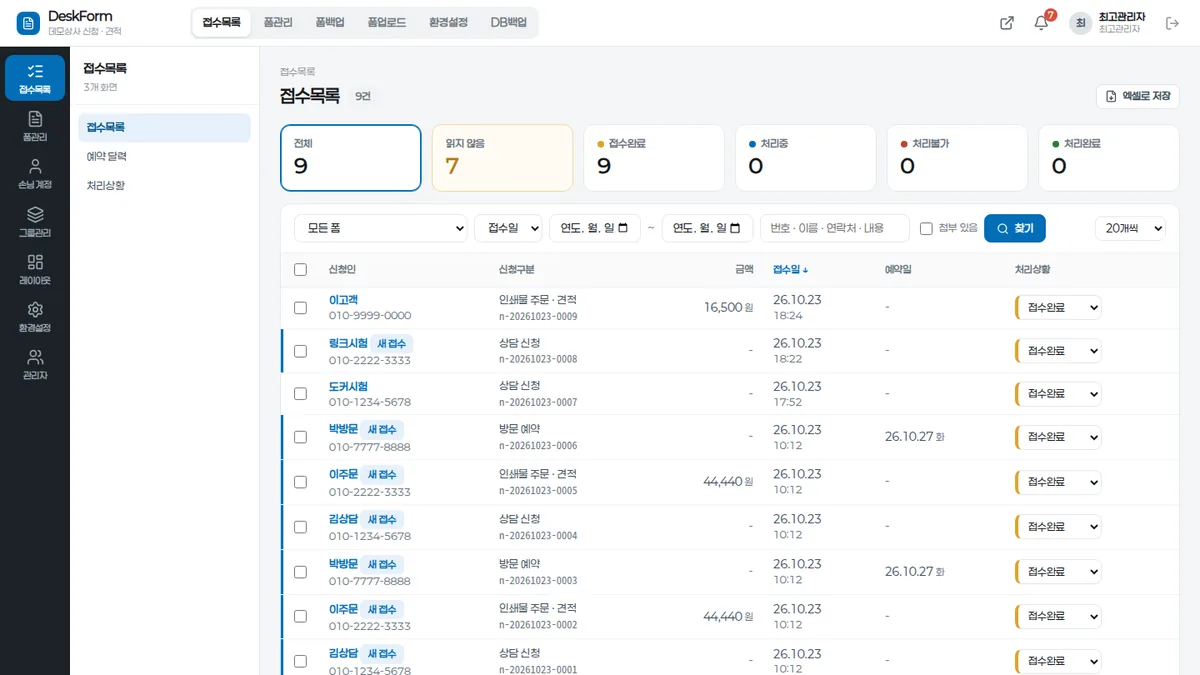Open the 손님 계정 sidebar icon
Image resolution: width=1200 pixels, height=675 pixels.
click(x=35, y=173)
